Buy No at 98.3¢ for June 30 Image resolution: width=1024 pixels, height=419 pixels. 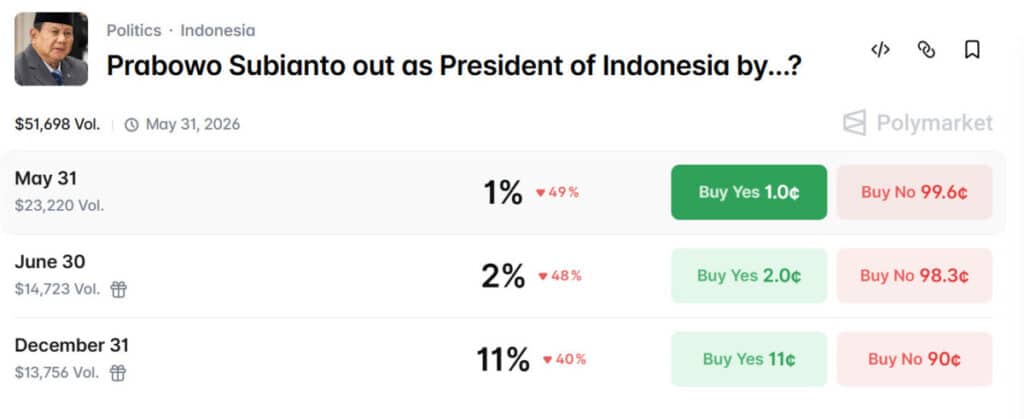point(914,275)
